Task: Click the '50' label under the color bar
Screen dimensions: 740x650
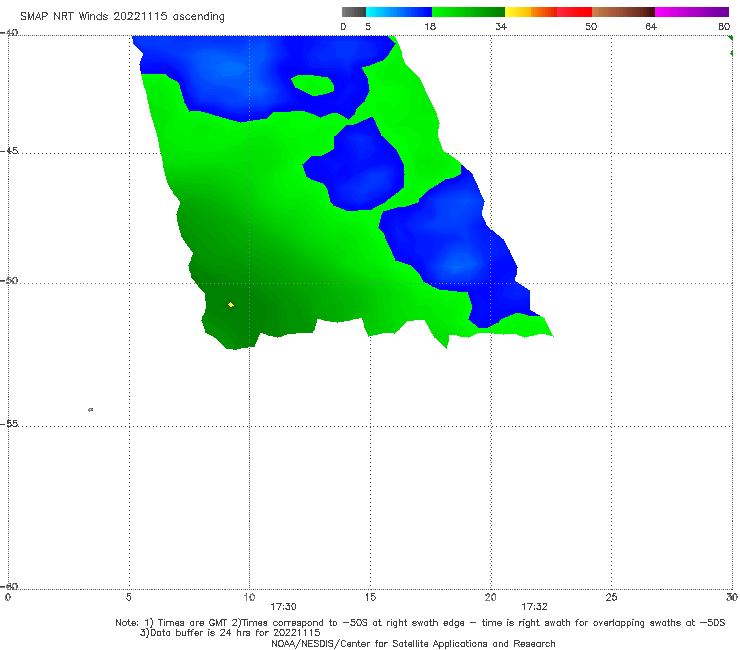Action: pyautogui.click(x=591, y=27)
